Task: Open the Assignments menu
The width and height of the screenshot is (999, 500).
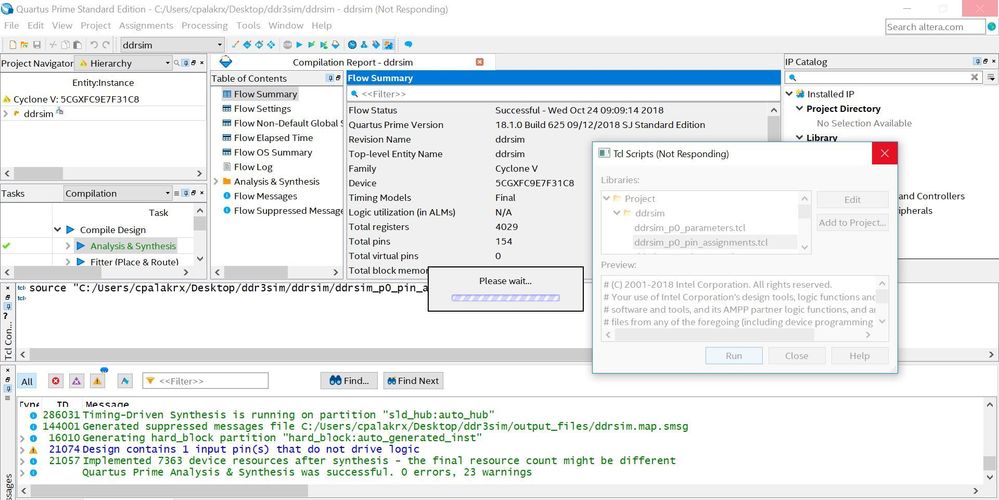Action: pyautogui.click(x=146, y=25)
